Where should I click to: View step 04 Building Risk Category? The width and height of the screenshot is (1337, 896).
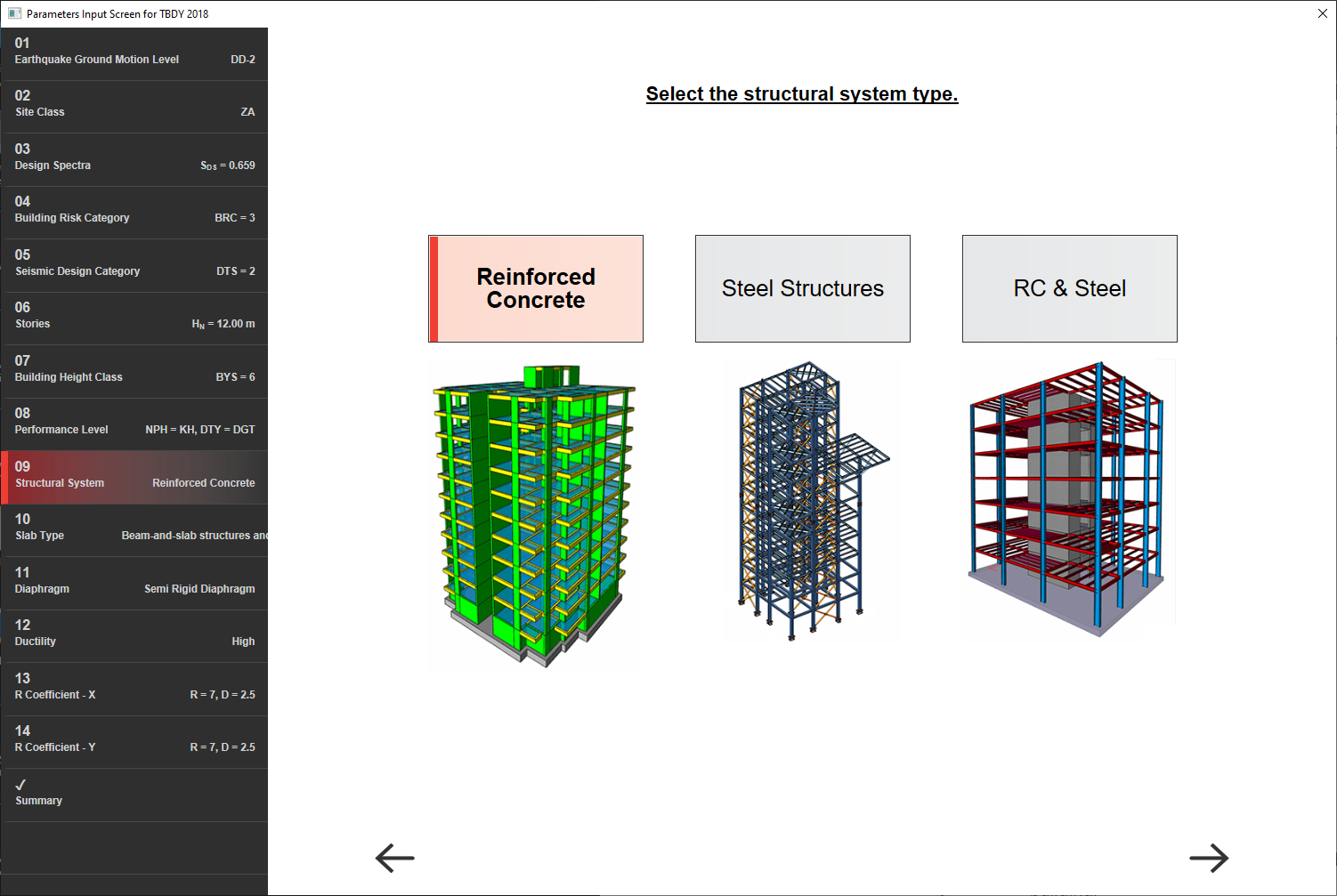tap(134, 211)
